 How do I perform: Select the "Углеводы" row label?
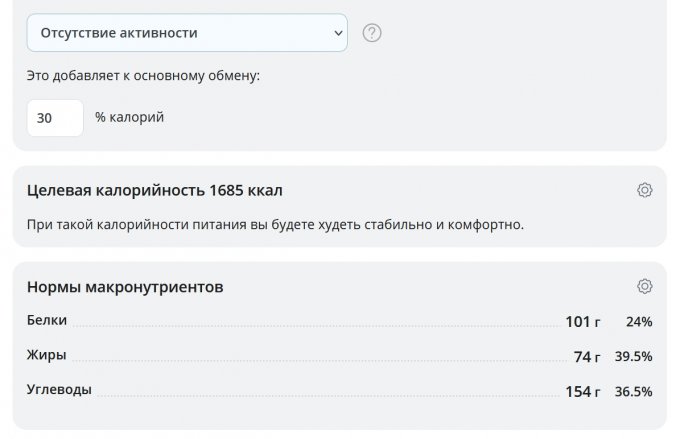coord(59,390)
